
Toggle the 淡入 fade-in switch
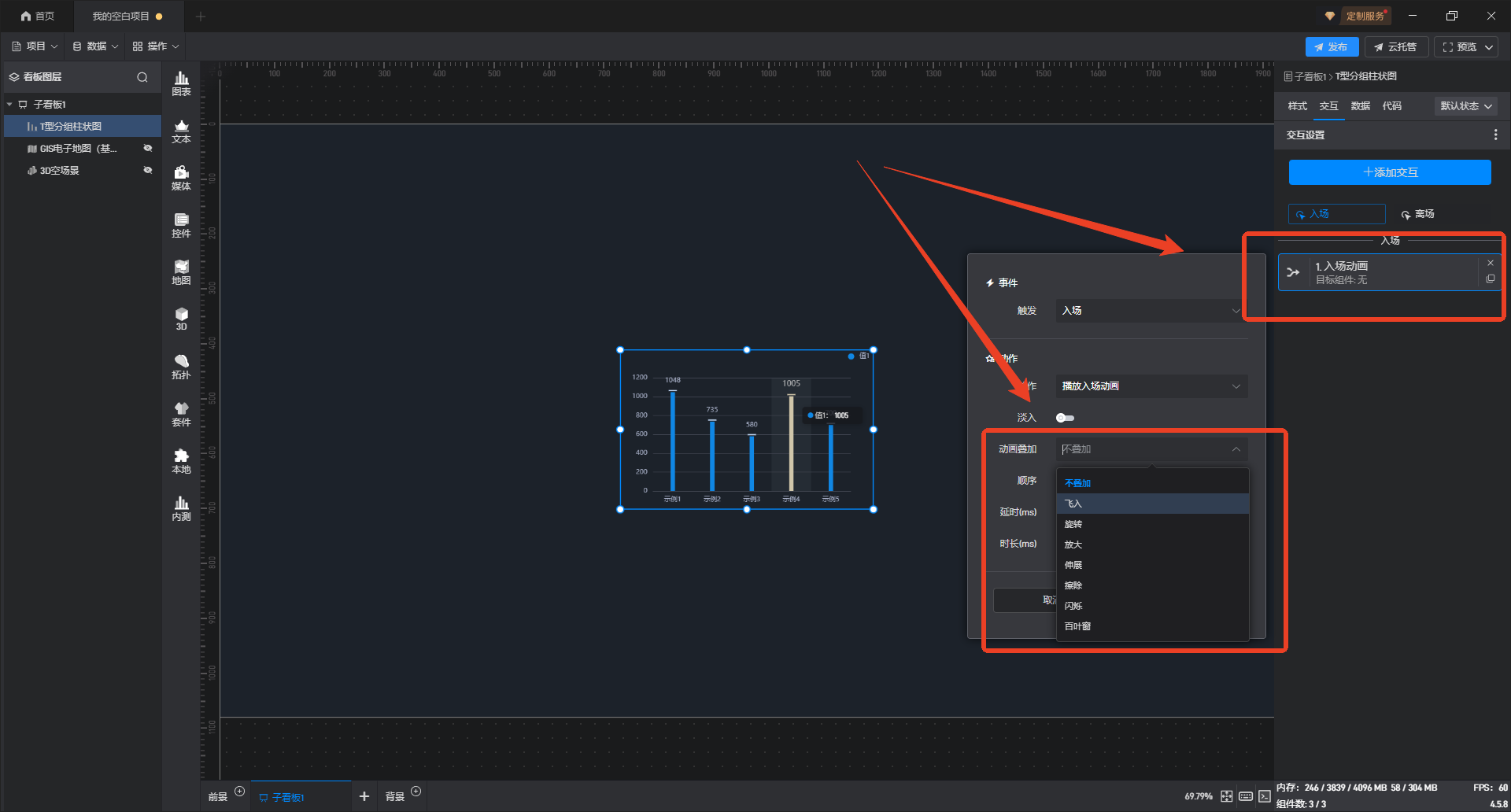1065,418
